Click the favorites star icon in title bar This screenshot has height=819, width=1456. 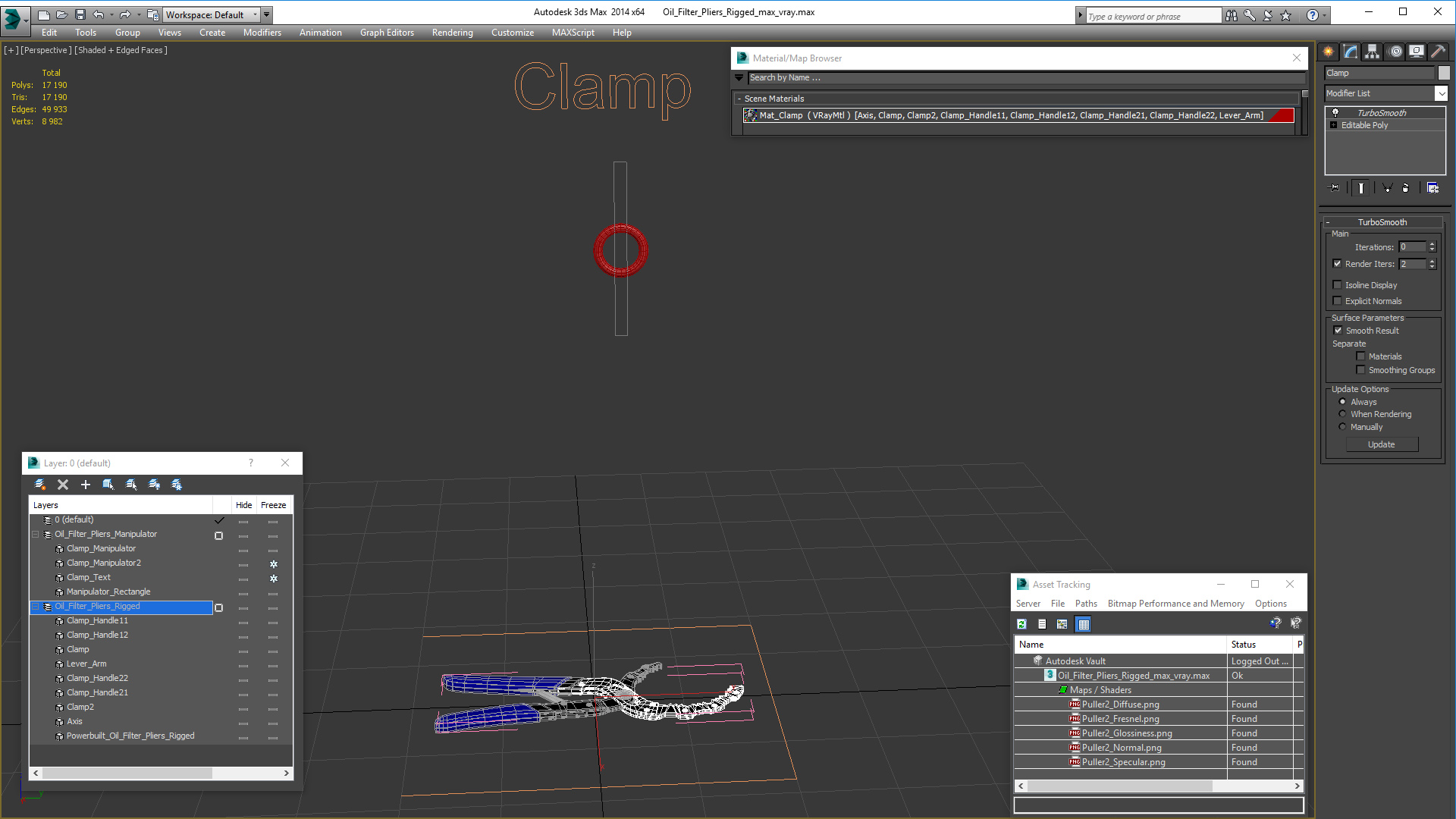click(1285, 15)
